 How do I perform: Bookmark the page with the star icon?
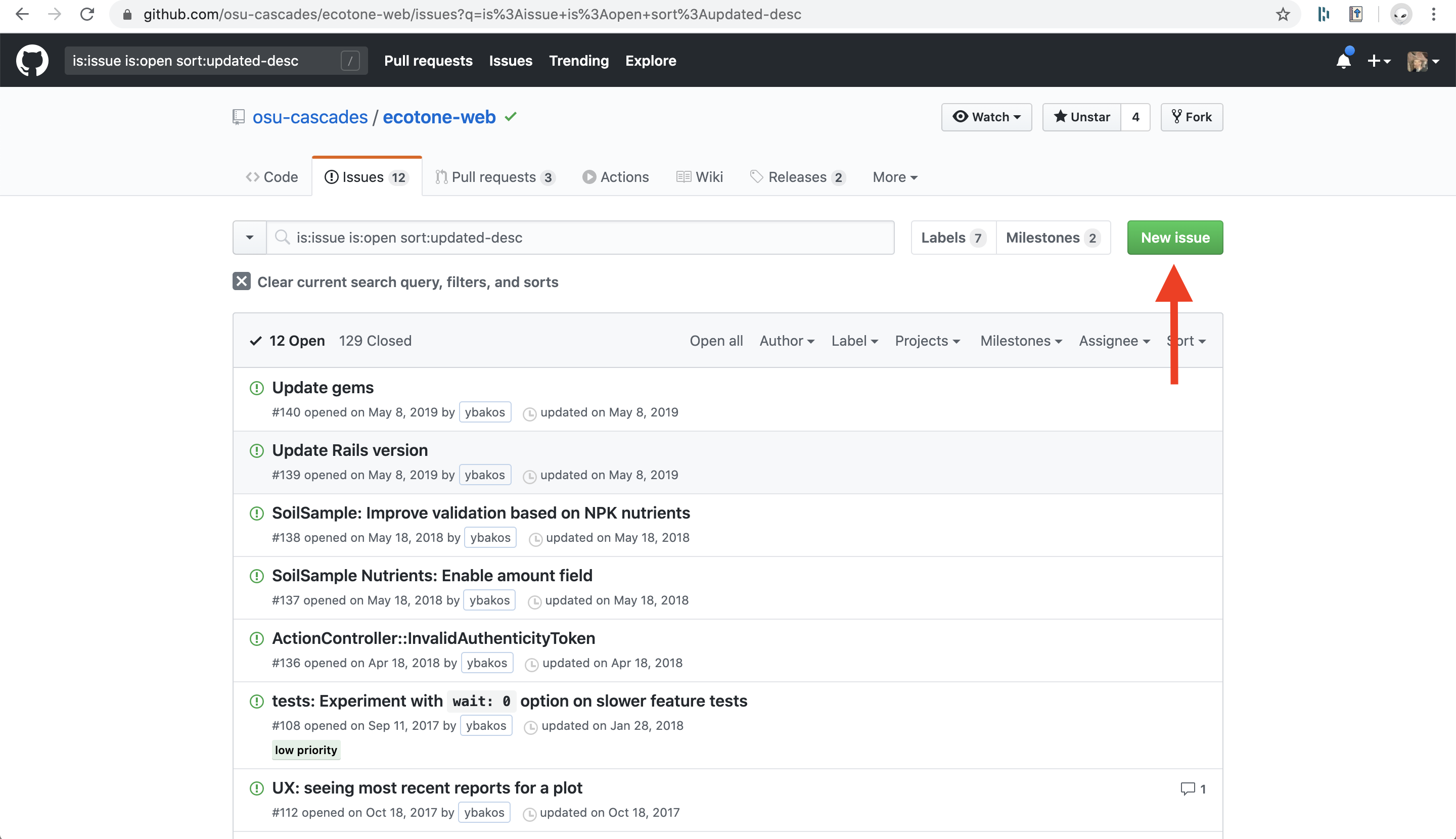tap(1283, 15)
